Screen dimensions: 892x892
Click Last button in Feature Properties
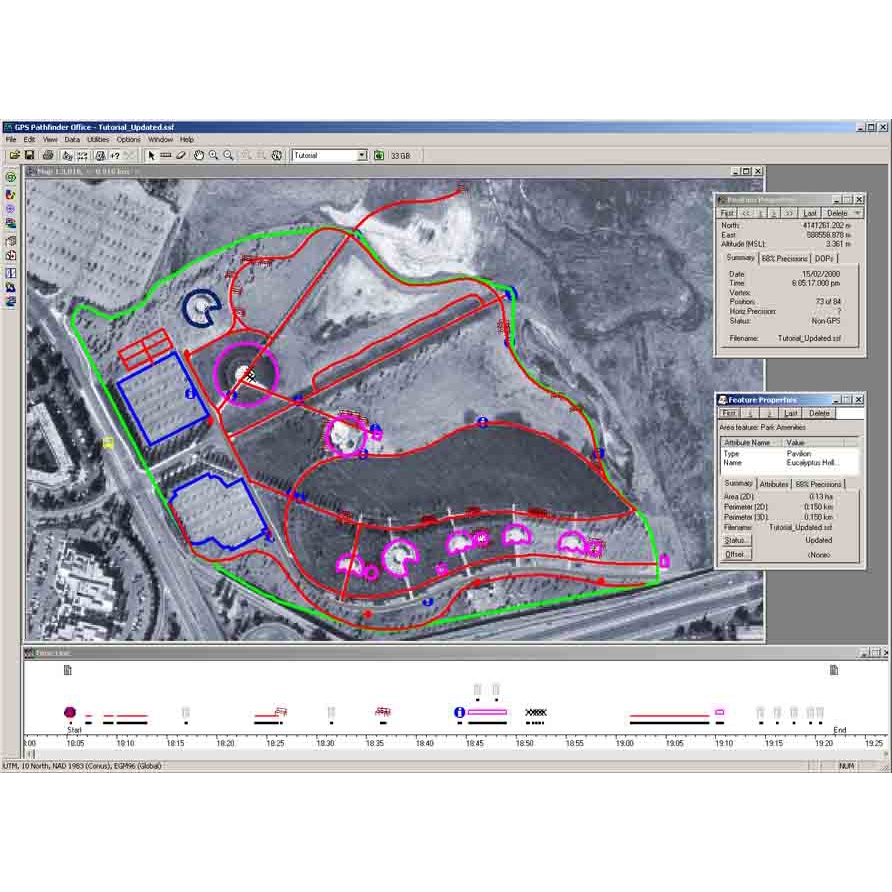[x=791, y=413]
